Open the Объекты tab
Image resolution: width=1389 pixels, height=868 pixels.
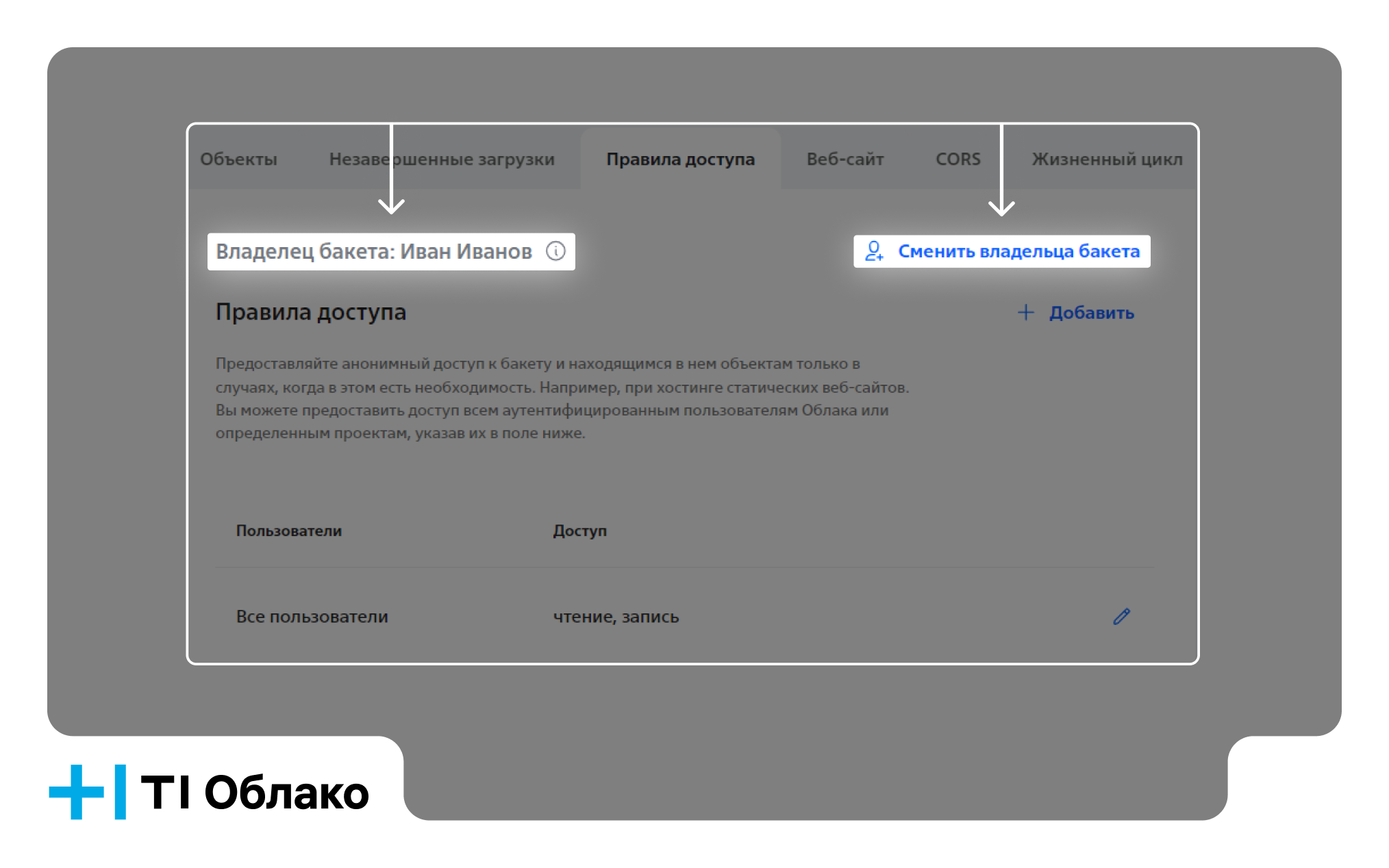tap(238, 159)
